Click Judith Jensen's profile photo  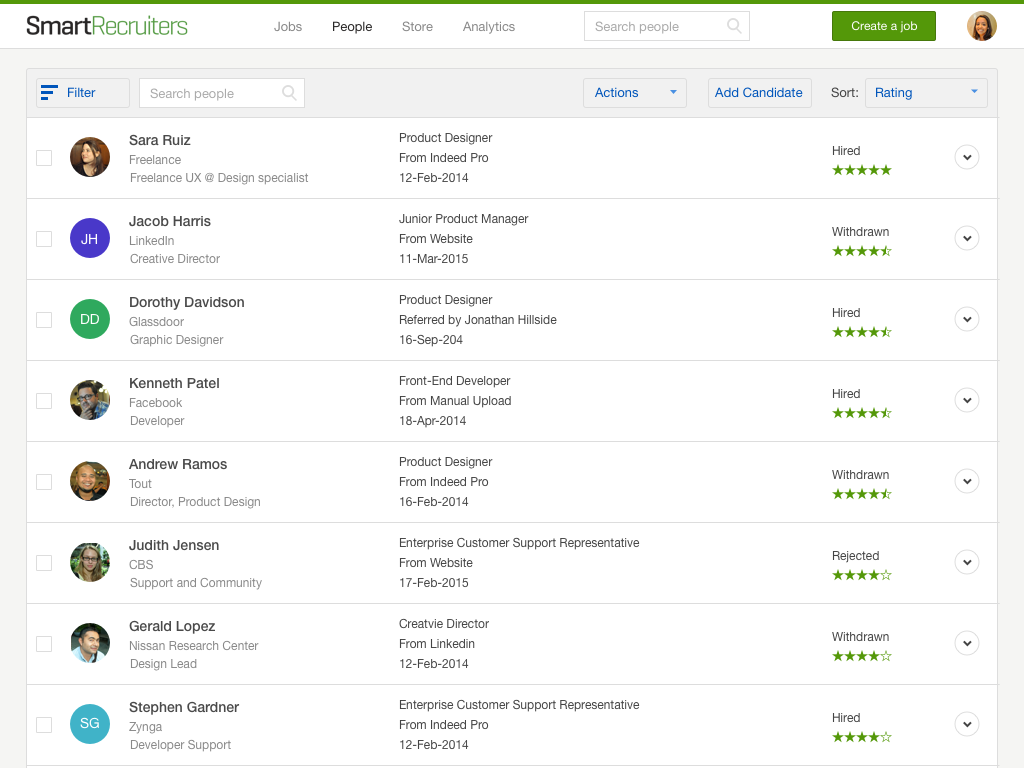point(90,562)
